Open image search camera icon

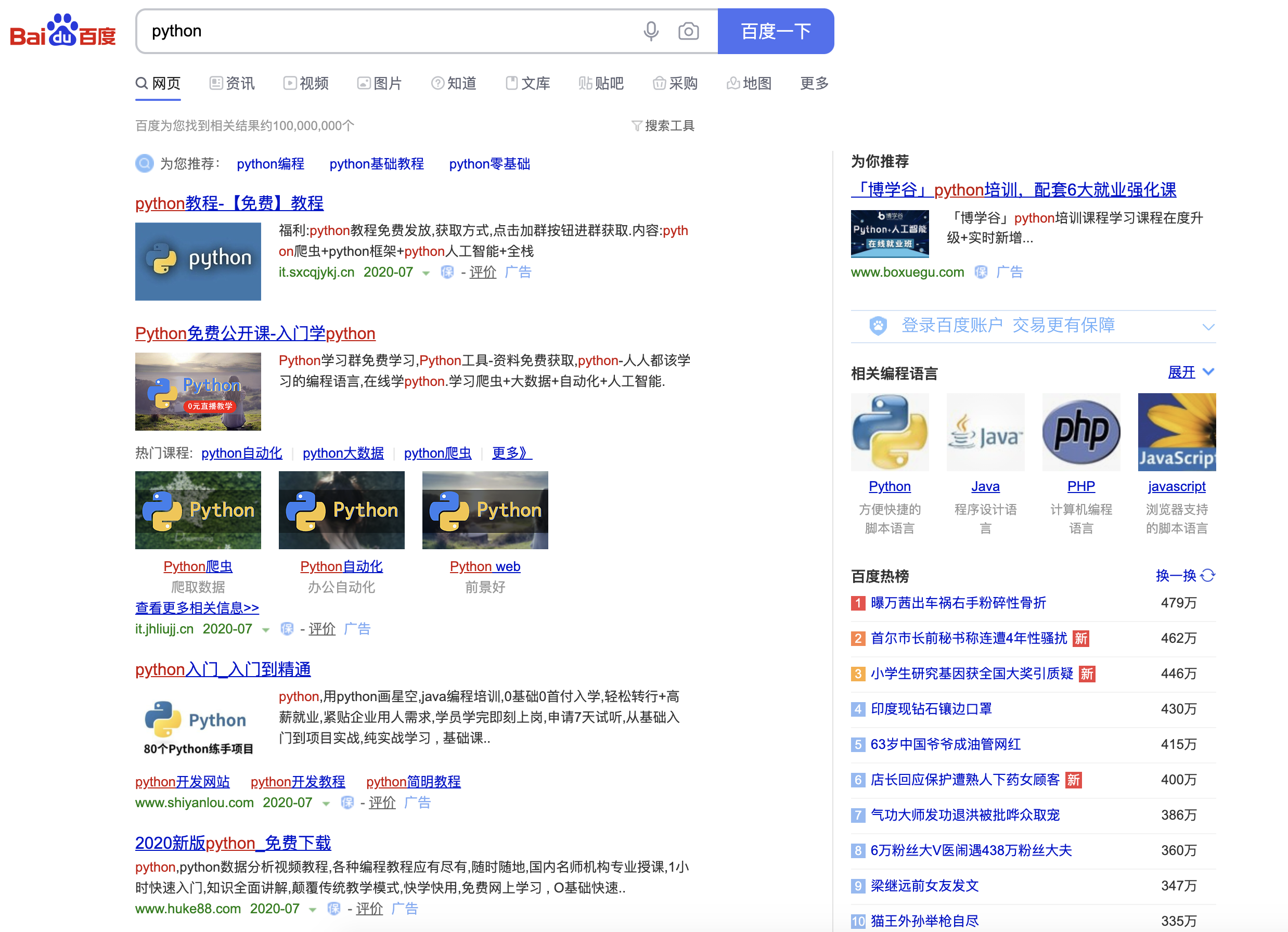pos(688,31)
